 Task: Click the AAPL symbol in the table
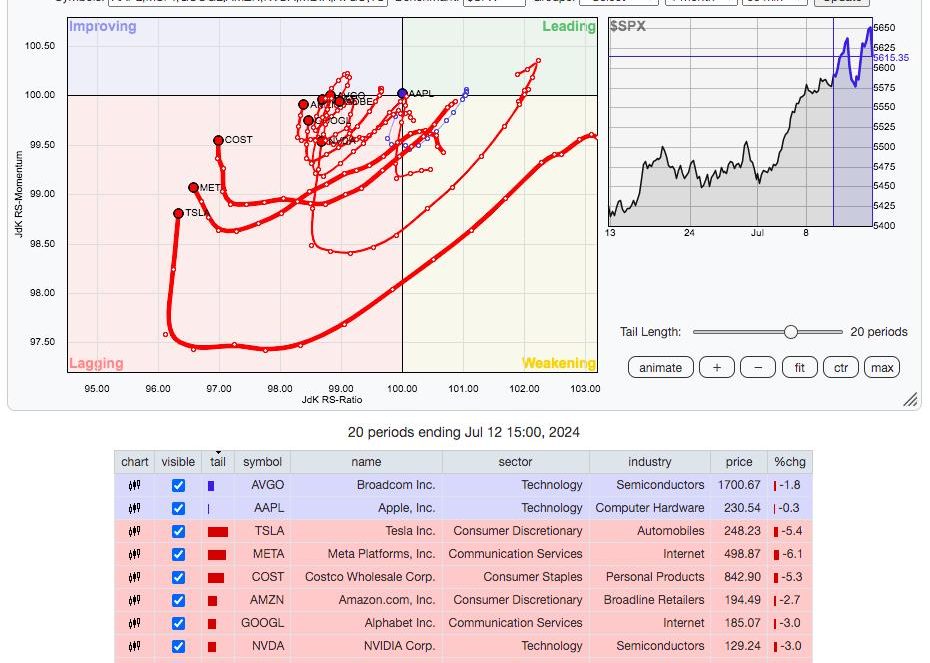(269, 508)
